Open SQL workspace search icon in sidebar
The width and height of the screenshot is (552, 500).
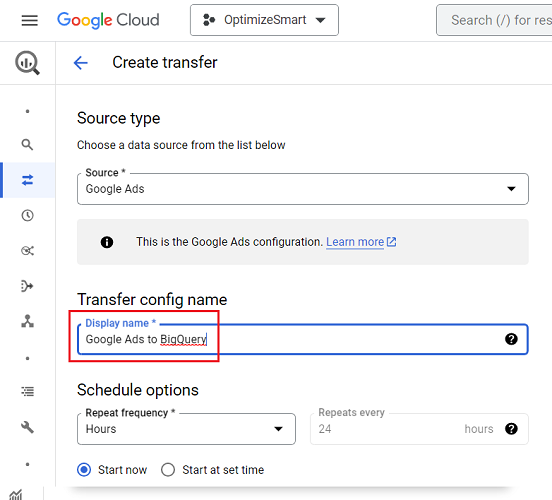tap(27, 144)
